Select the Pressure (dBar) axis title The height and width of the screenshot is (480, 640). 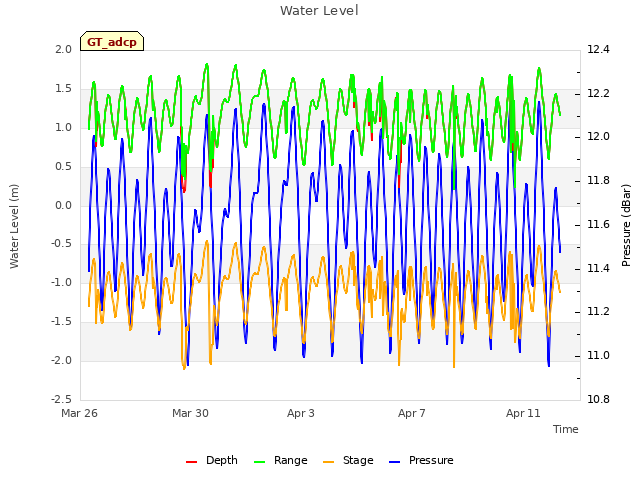click(626, 225)
